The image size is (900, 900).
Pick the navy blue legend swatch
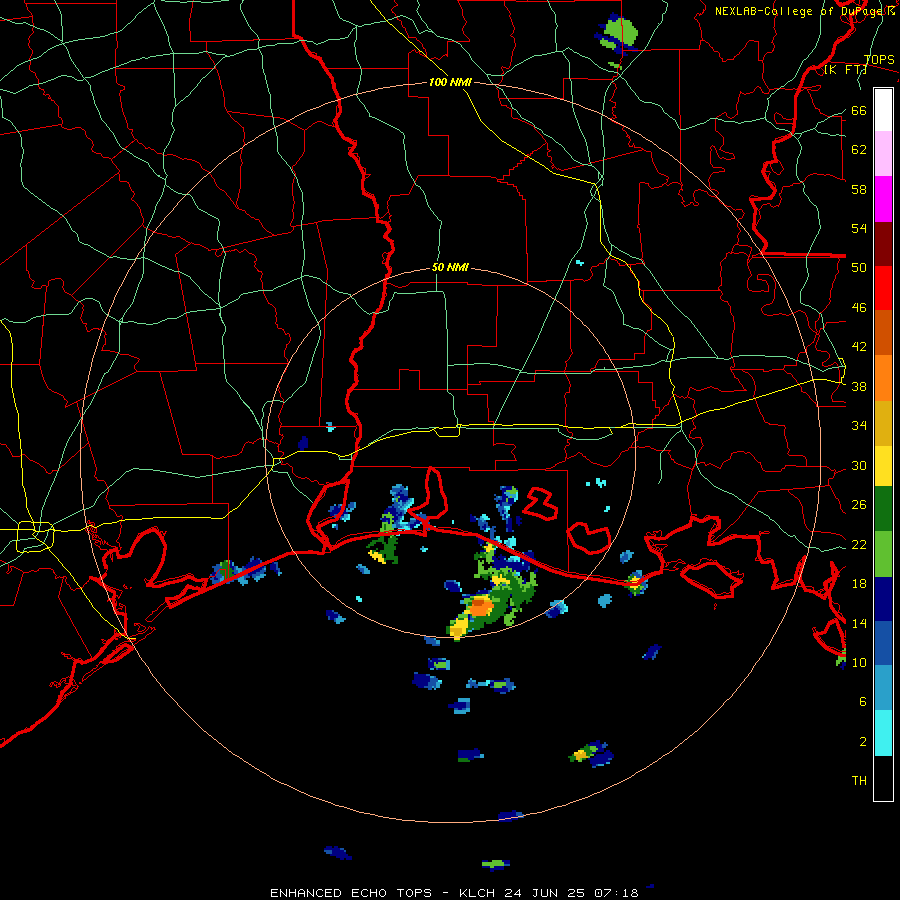(883, 599)
